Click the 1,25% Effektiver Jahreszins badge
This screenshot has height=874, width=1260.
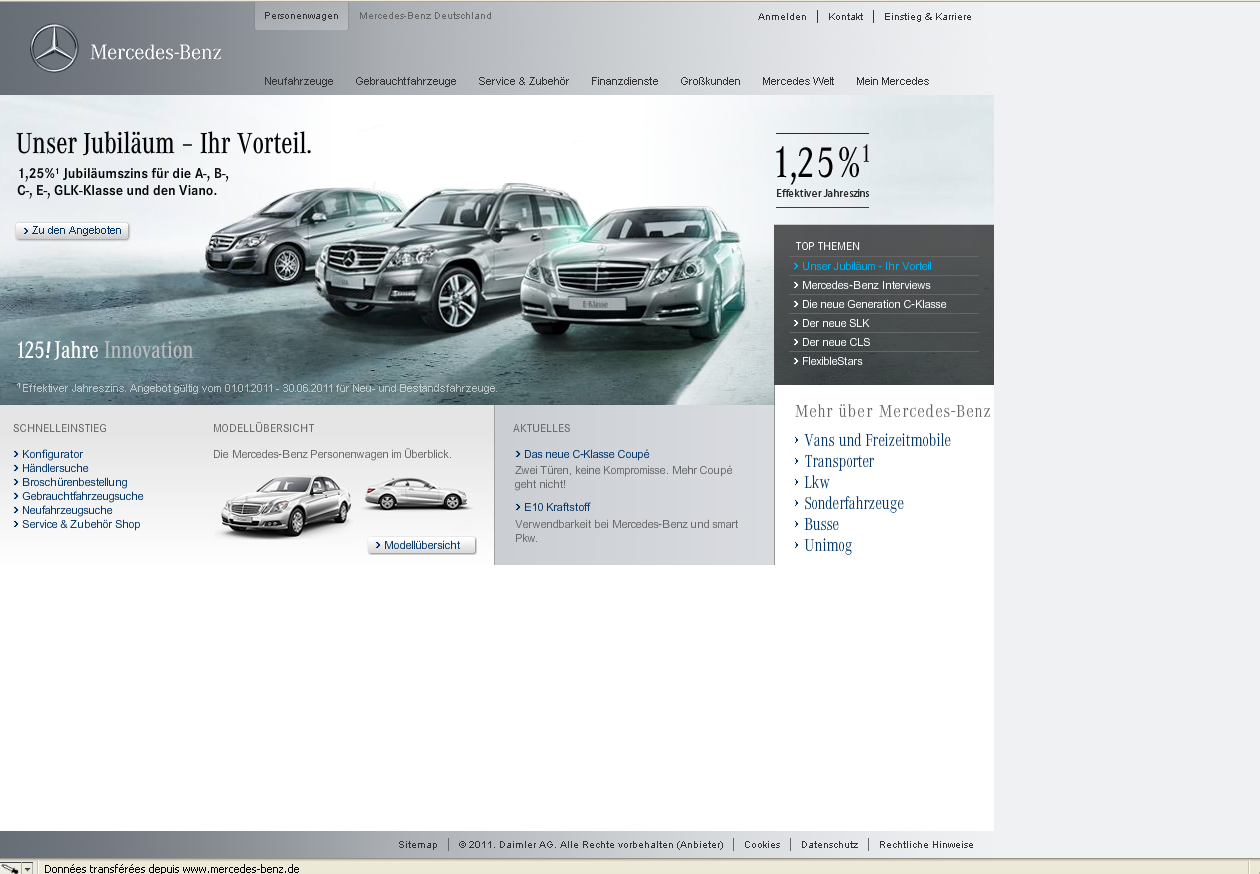tap(822, 170)
